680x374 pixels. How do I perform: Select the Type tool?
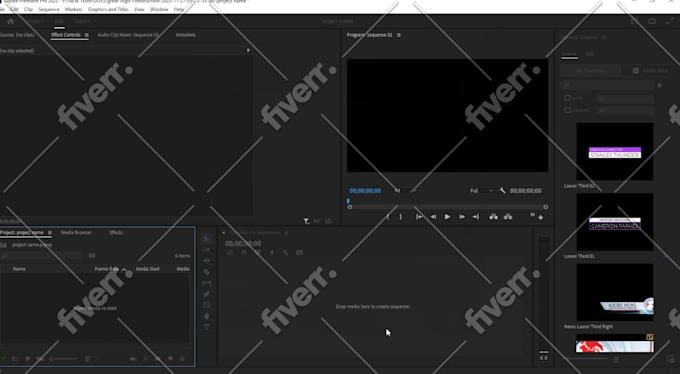(x=207, y=327)
